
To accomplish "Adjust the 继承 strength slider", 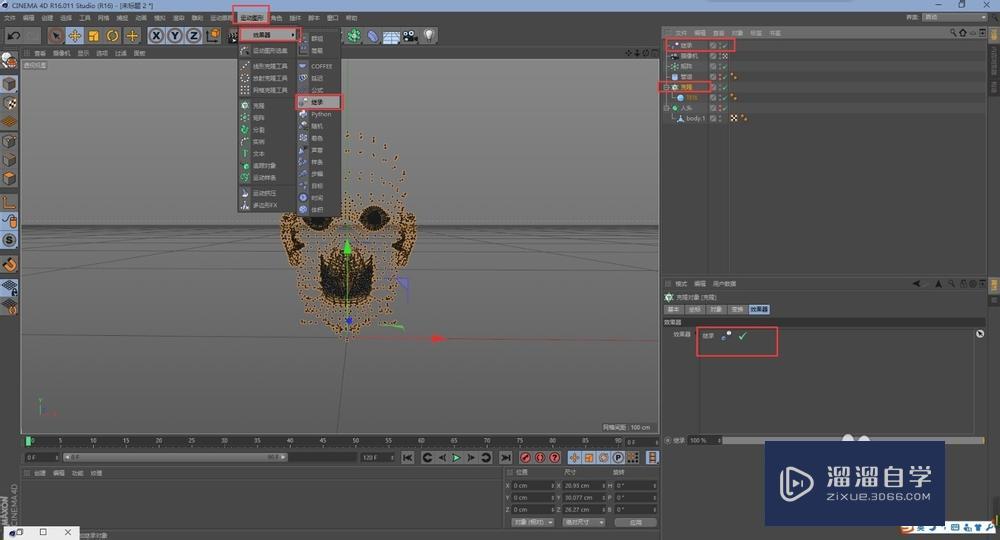I will click(853, 440).
